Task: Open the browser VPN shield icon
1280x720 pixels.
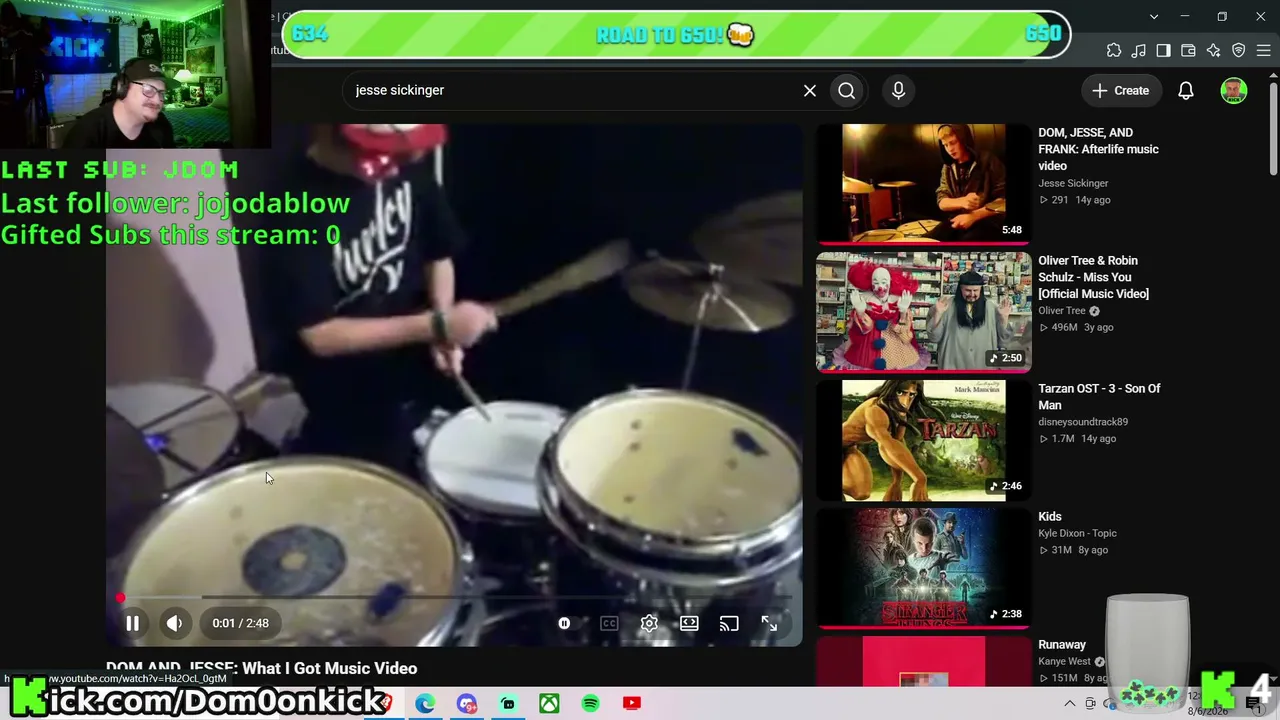Action: [1239, 50]
